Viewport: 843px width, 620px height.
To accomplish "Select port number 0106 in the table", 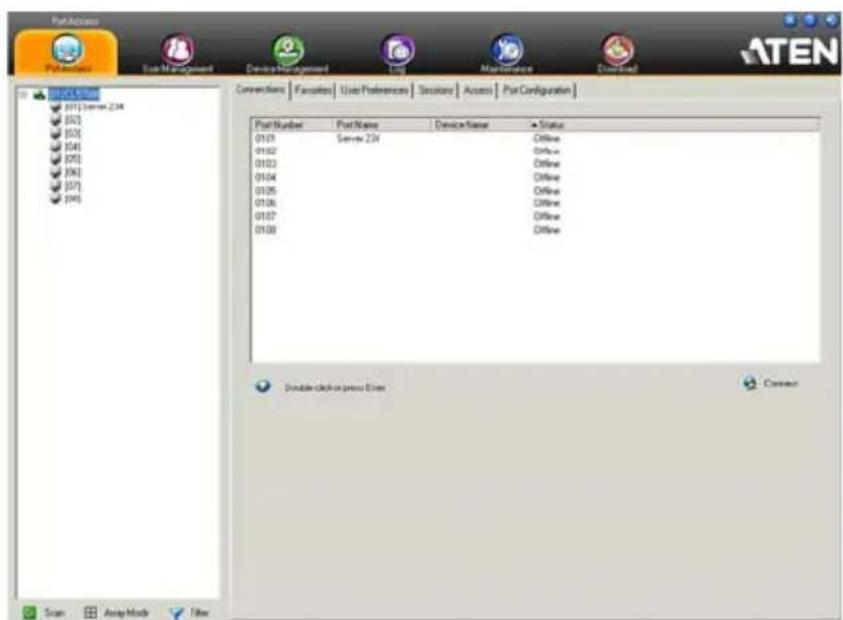I will [x=265, y=203].
